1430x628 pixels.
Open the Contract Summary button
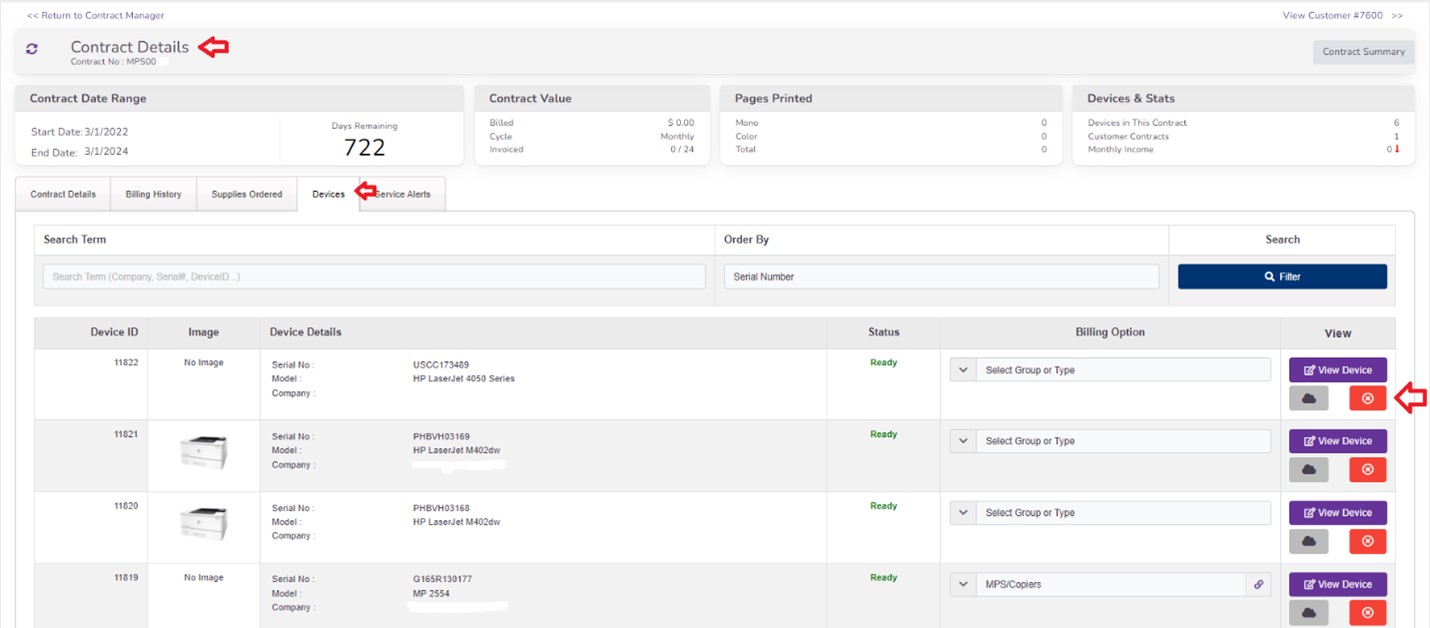[x=1362, y=52]
